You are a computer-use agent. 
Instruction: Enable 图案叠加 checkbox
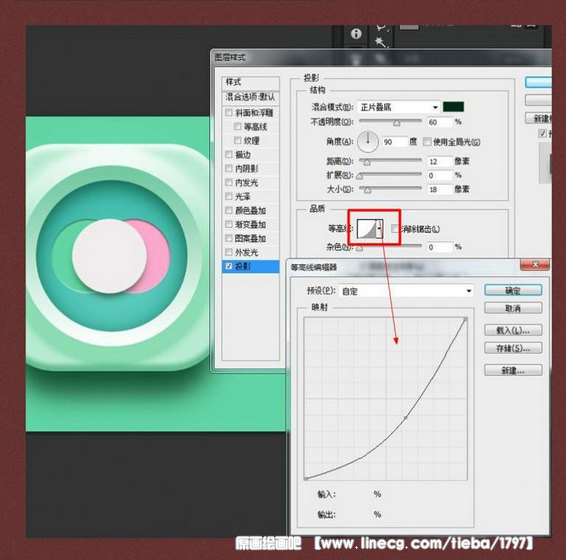[x=228, y=238]
